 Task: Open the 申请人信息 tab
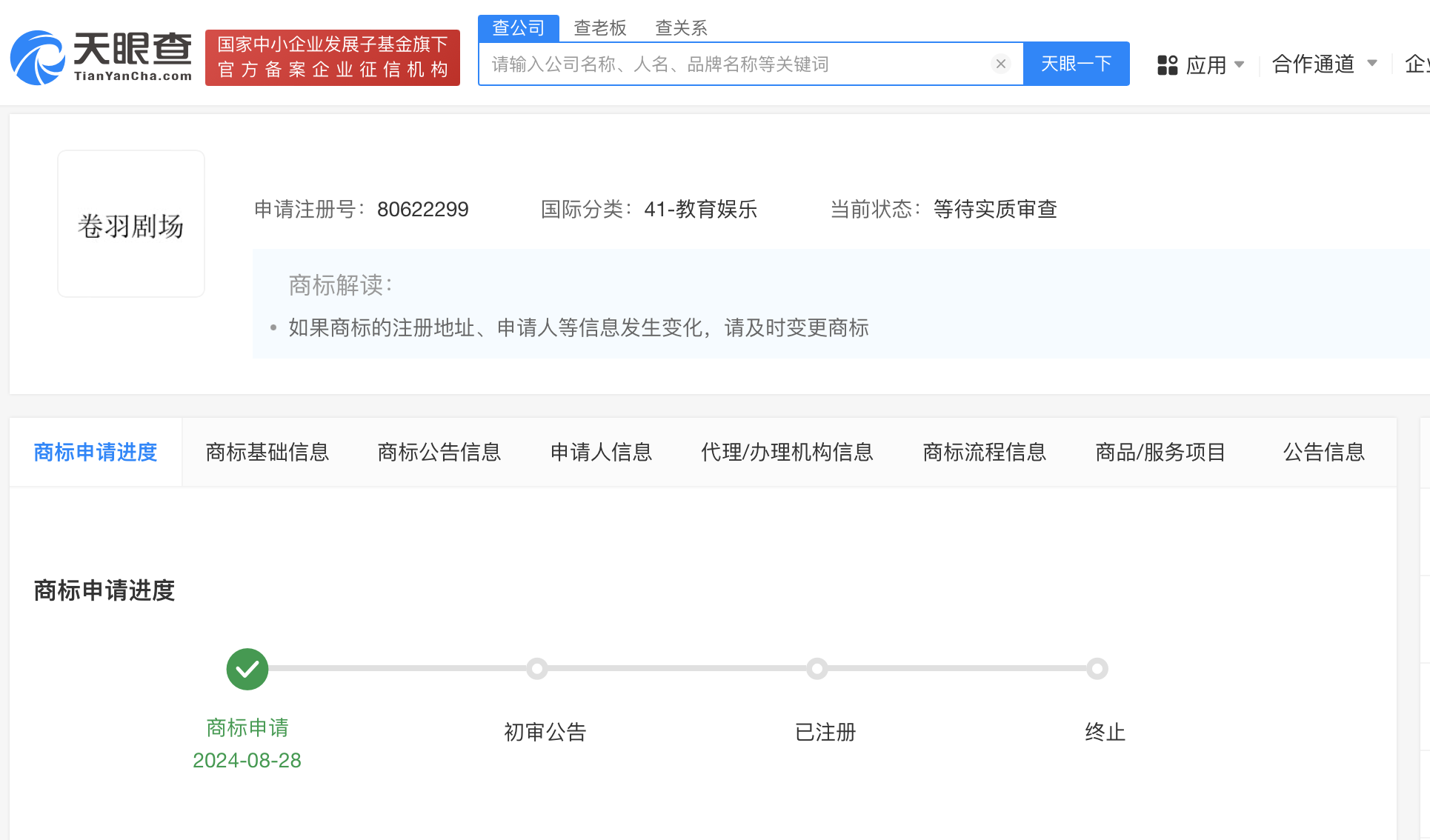(x=601, y=452)
